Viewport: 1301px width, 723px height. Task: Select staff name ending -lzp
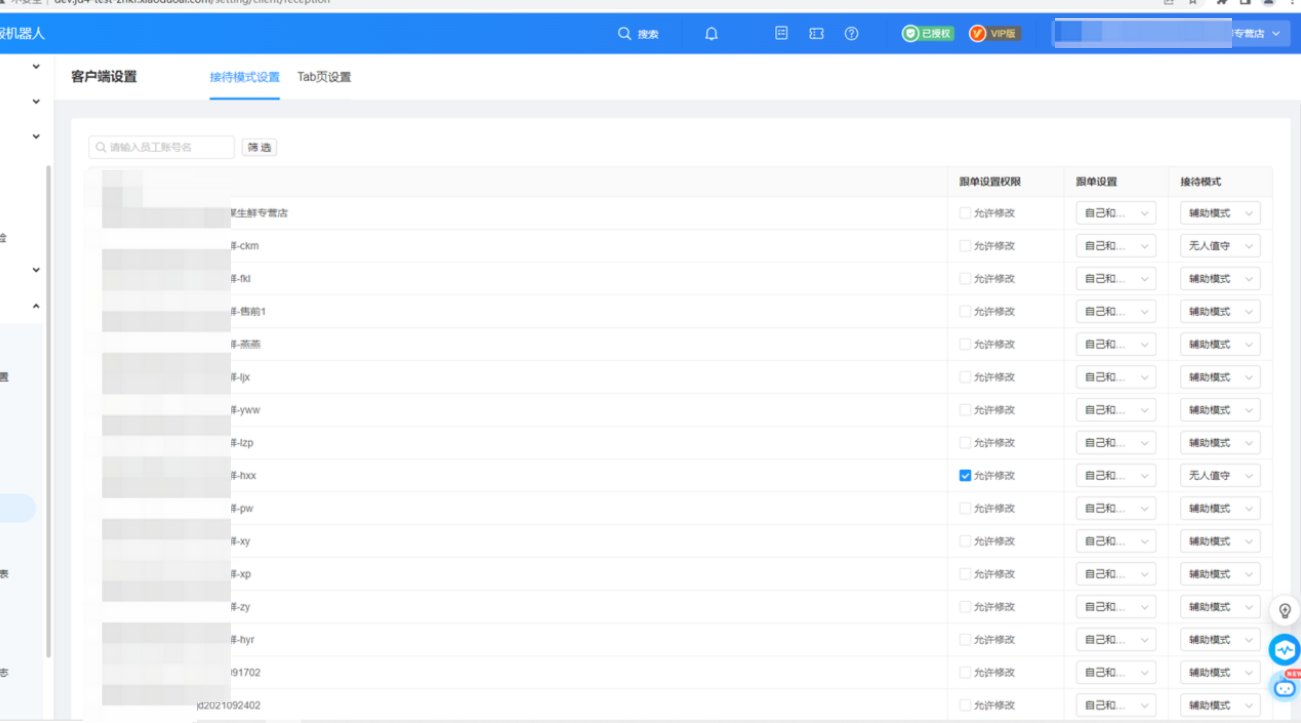point(242,443)
